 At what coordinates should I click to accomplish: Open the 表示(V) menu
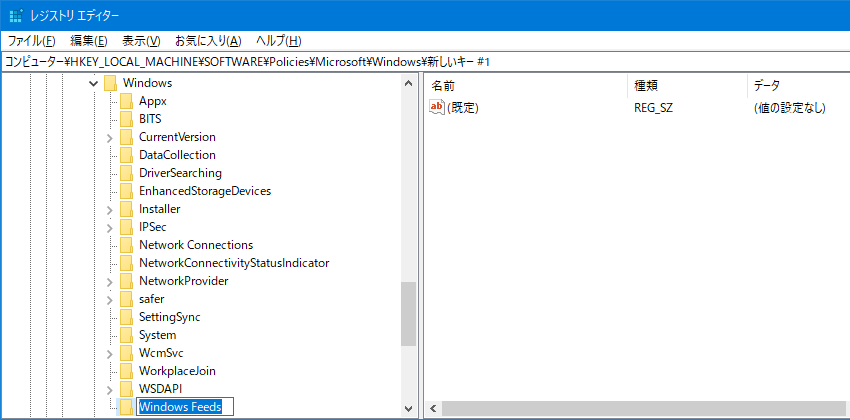[141, 41]
